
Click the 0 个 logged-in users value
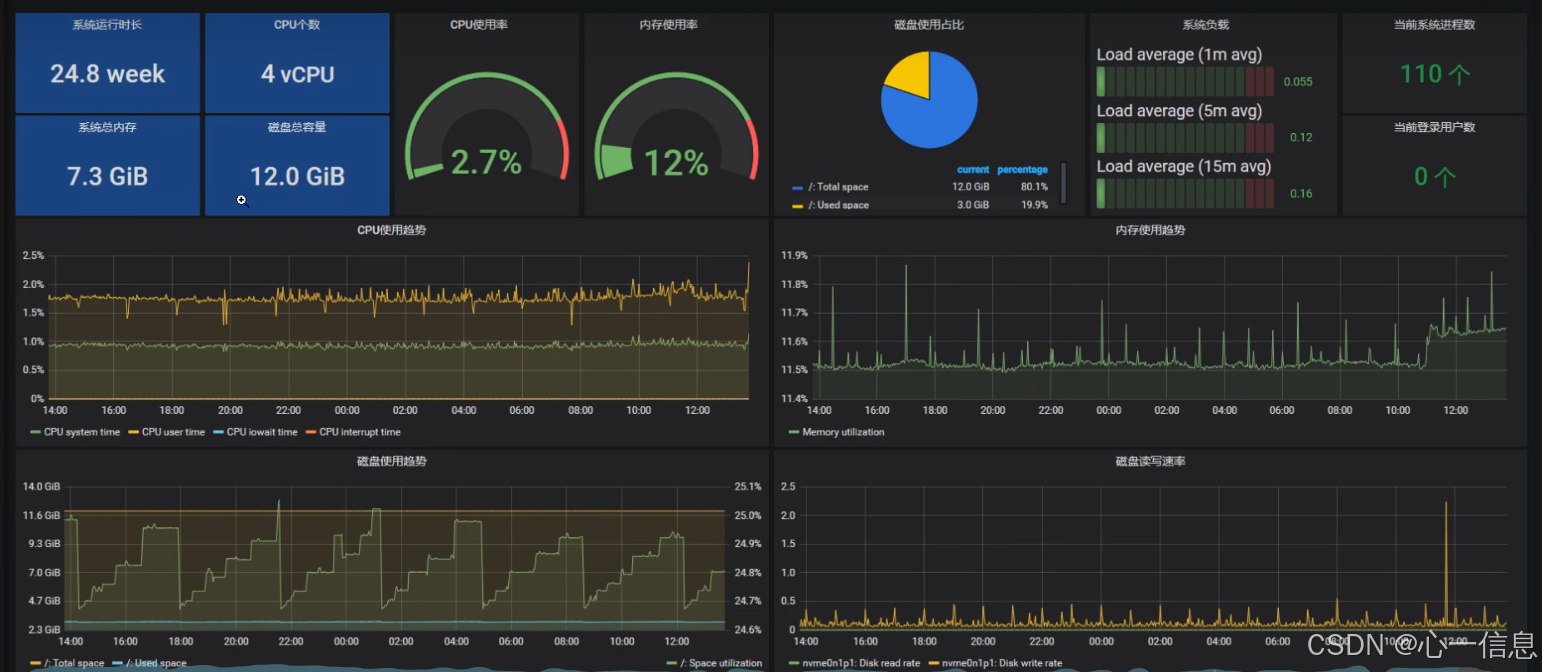click(1434, 176)
